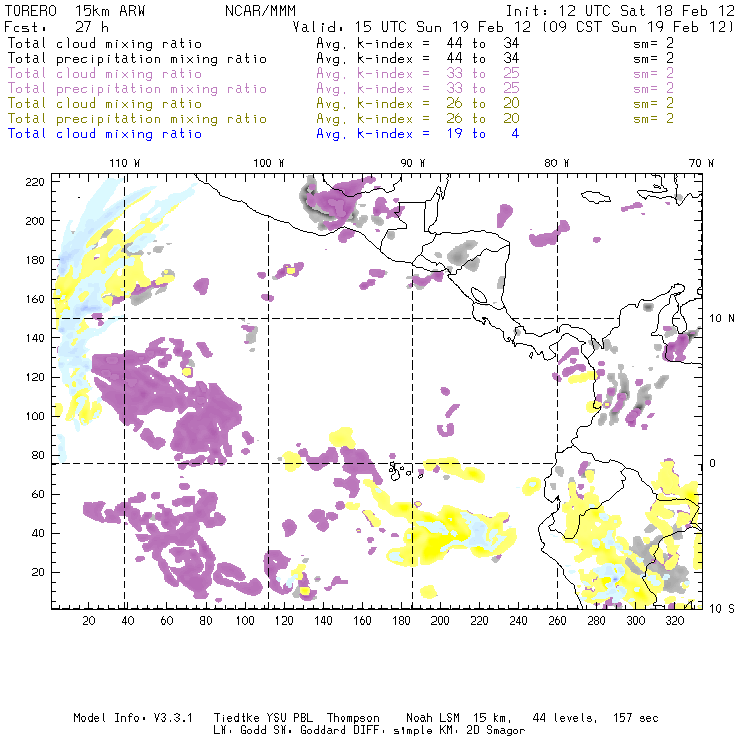740x740 pixels.
Task: Click the Galapagos Islands outline on the map
Action: pos(402,468)
